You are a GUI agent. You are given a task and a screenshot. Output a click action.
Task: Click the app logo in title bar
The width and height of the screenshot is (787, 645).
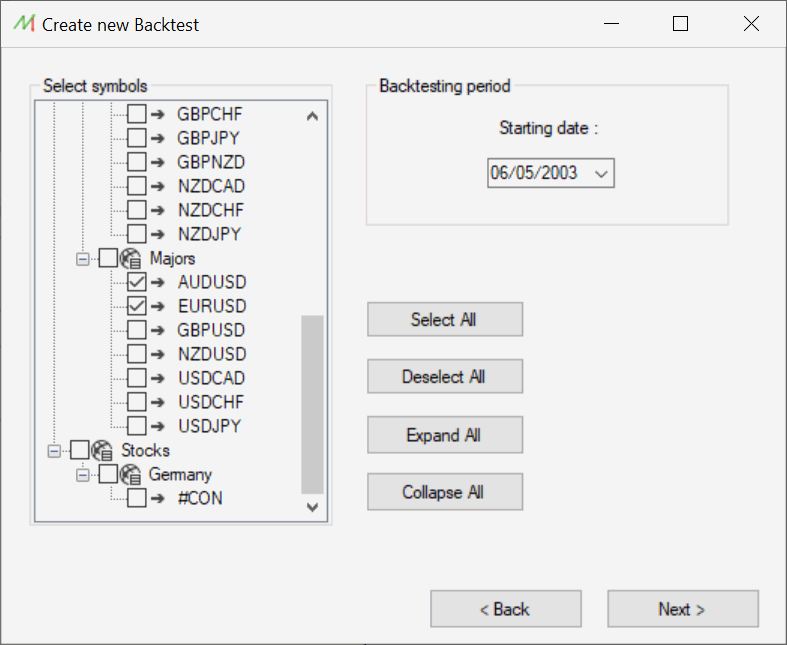click(x=24, y=24)
